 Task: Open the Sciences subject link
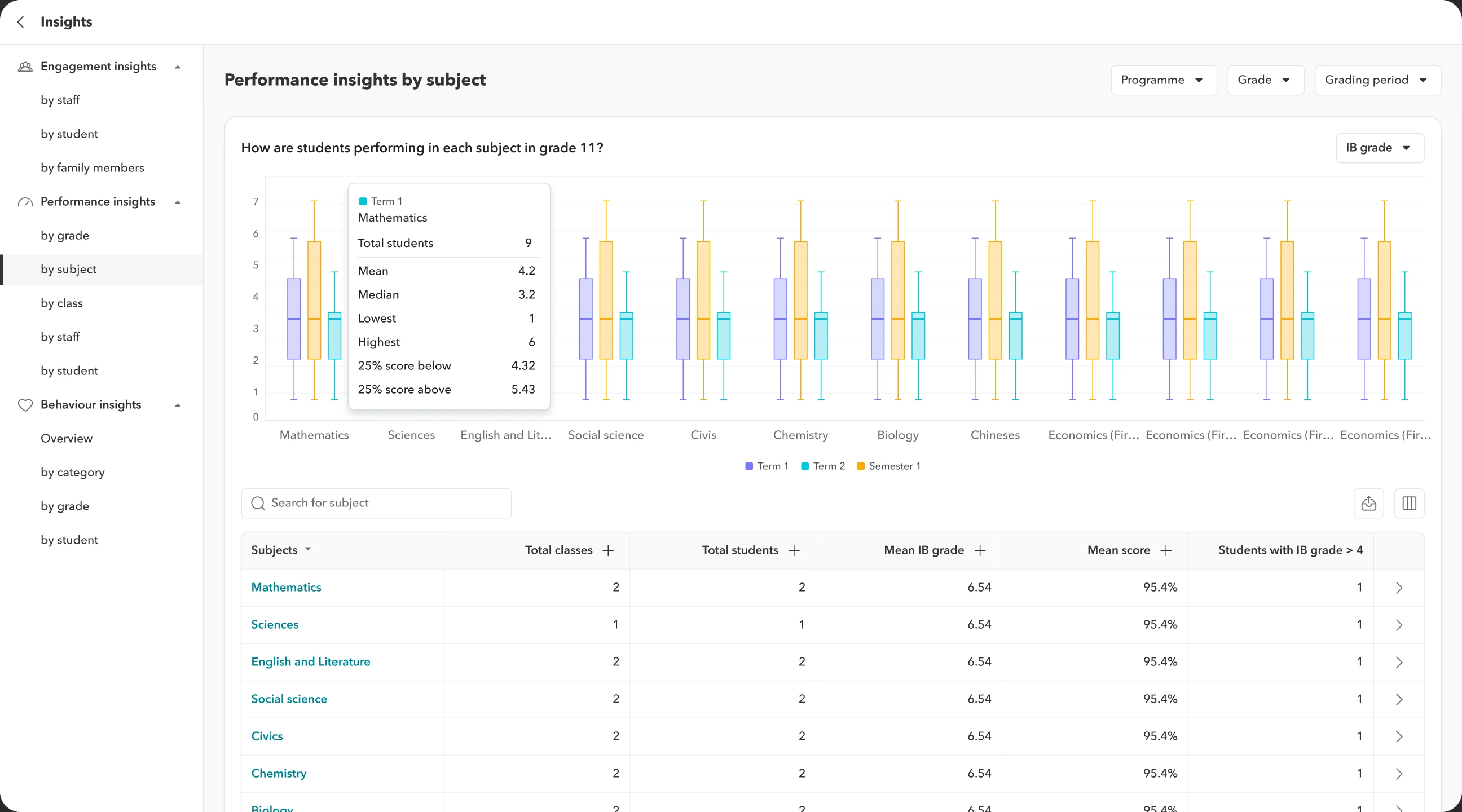tap(275, 624)
